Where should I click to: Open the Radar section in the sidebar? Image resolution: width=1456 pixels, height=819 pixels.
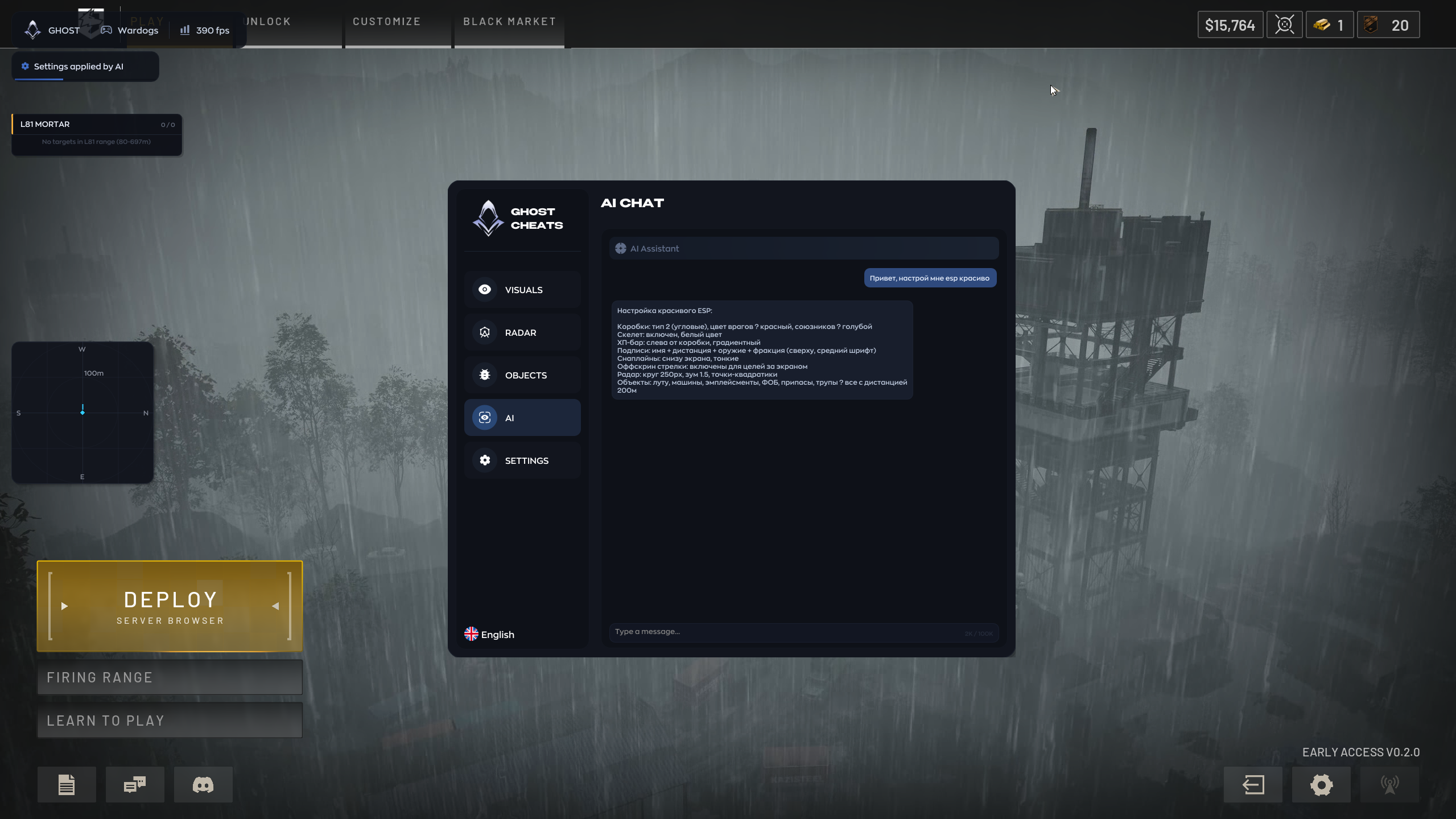tap(522, 332)
